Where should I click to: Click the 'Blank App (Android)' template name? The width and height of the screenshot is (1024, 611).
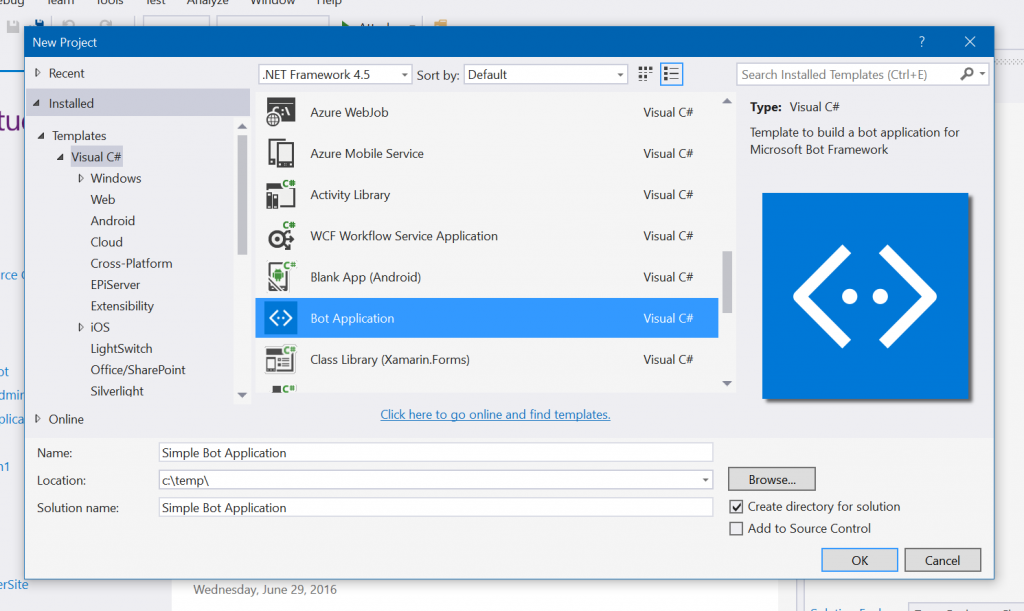point(366,277)
